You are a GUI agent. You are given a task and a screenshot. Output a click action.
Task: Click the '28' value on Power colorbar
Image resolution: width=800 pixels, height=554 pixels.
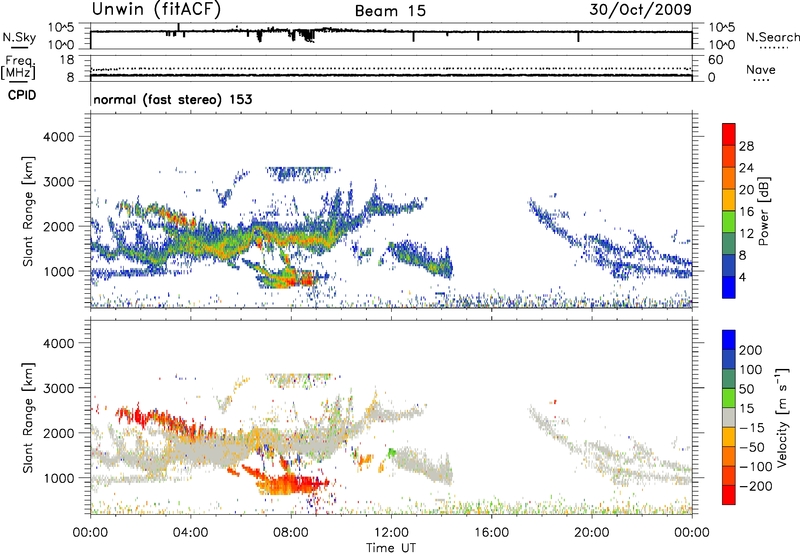coord(746,146)
